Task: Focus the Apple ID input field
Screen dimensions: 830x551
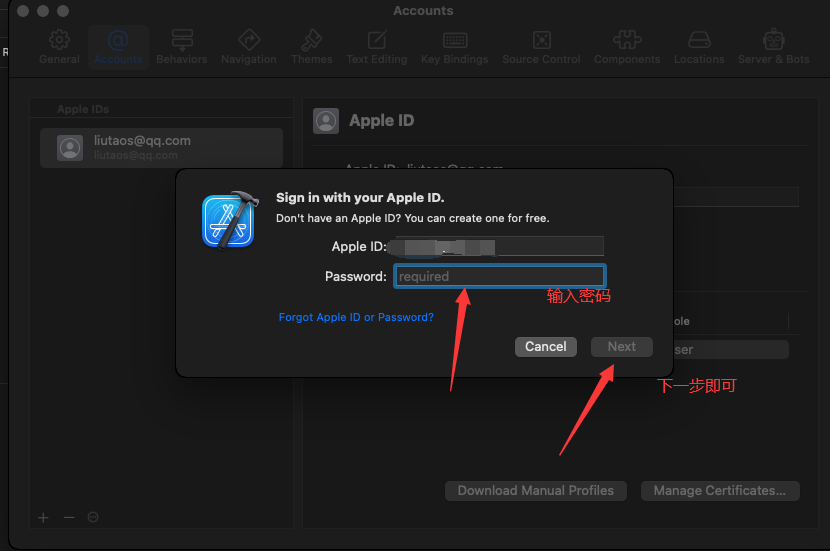Action: [x=499, y=246]
